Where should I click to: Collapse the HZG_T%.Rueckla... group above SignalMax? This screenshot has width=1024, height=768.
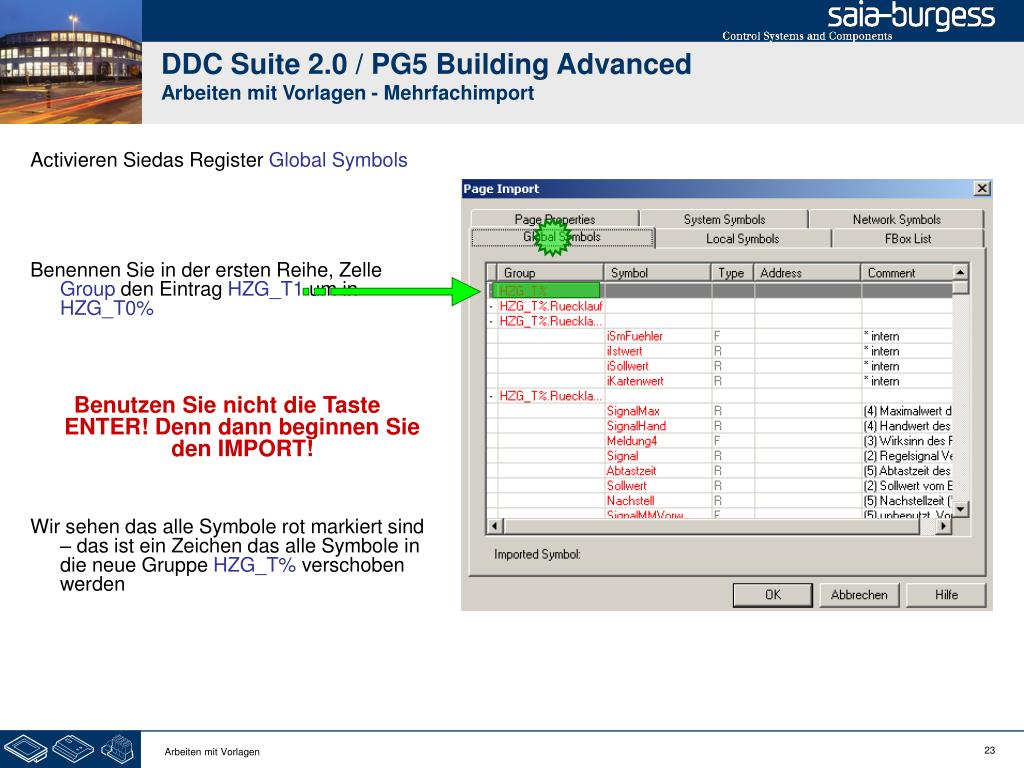tap(492, 396)
